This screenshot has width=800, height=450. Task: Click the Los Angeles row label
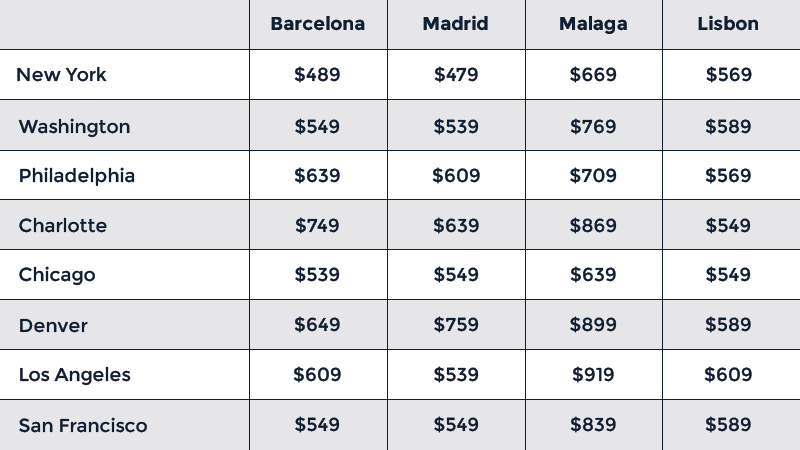75,375
